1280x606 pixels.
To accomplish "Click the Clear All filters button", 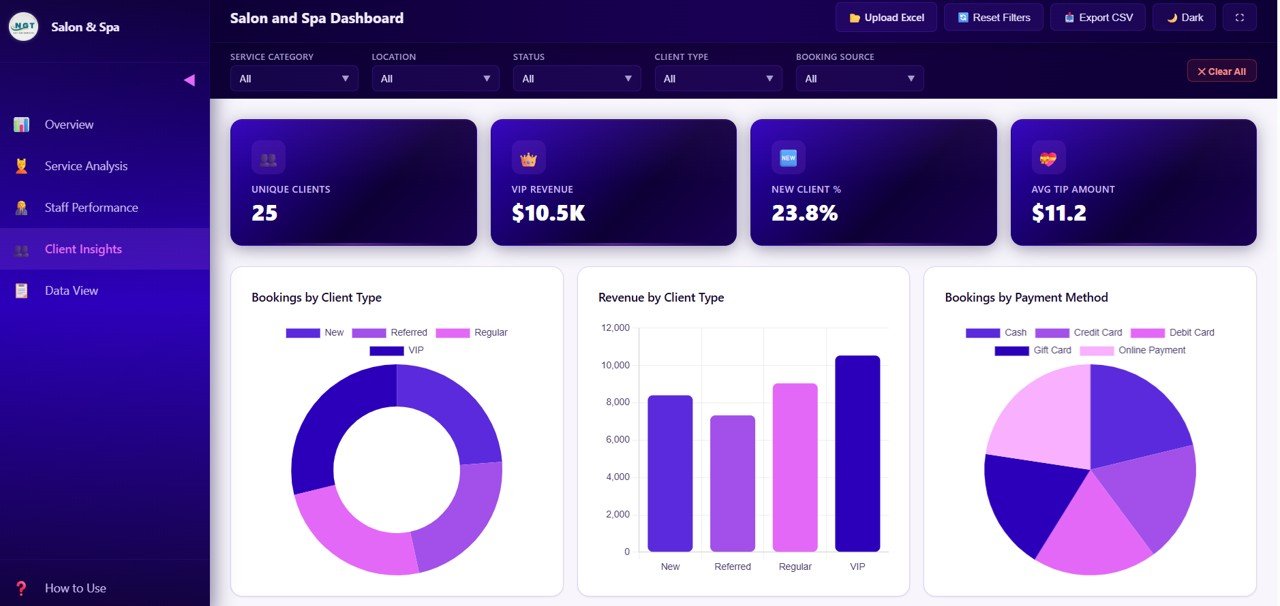I will [1221, 71].
